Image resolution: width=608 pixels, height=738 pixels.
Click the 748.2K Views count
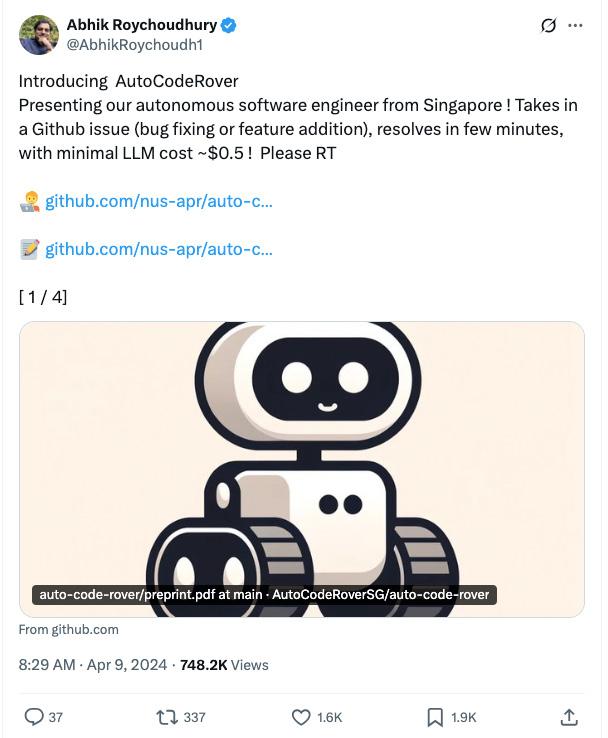[x=224, y=665]
